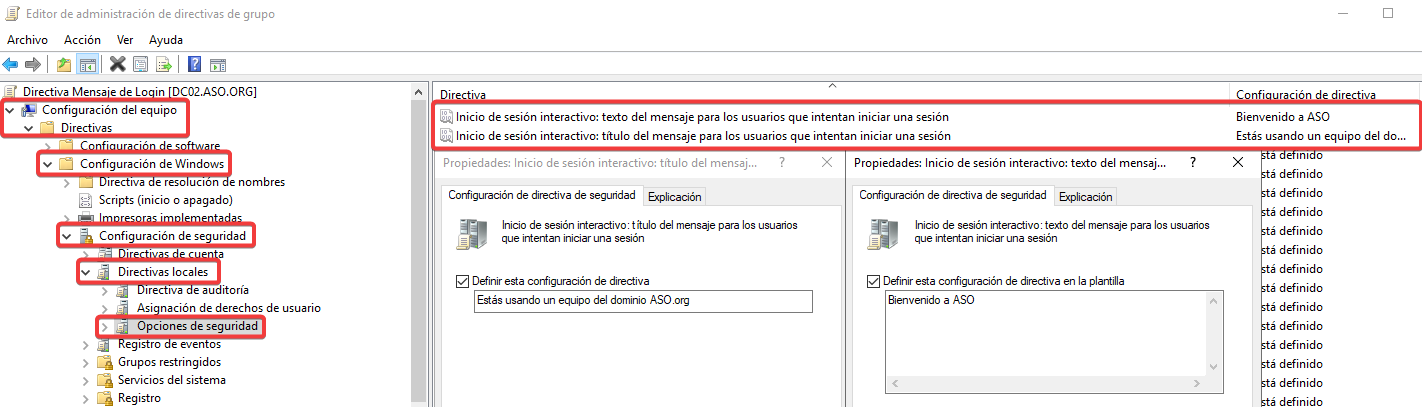Image resolution: width=1422 pixels, height=407 pixels.
Task: Toggle 'Definir esta configuración de directiva en la plantilla'
Action: coord(874,281)
